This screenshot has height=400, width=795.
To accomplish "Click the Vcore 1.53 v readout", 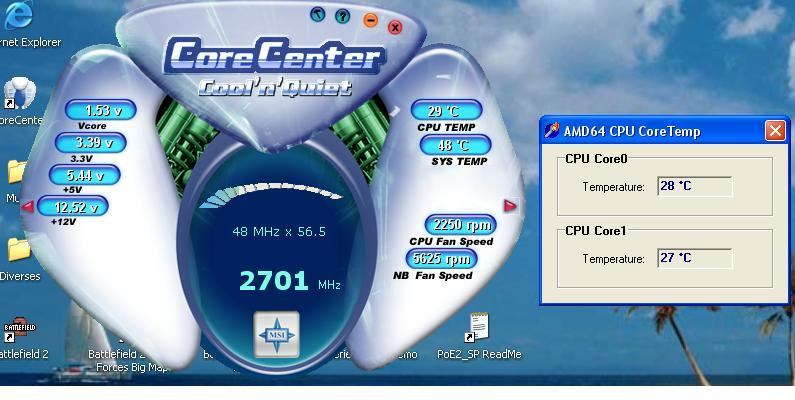I will coord(100,110).
